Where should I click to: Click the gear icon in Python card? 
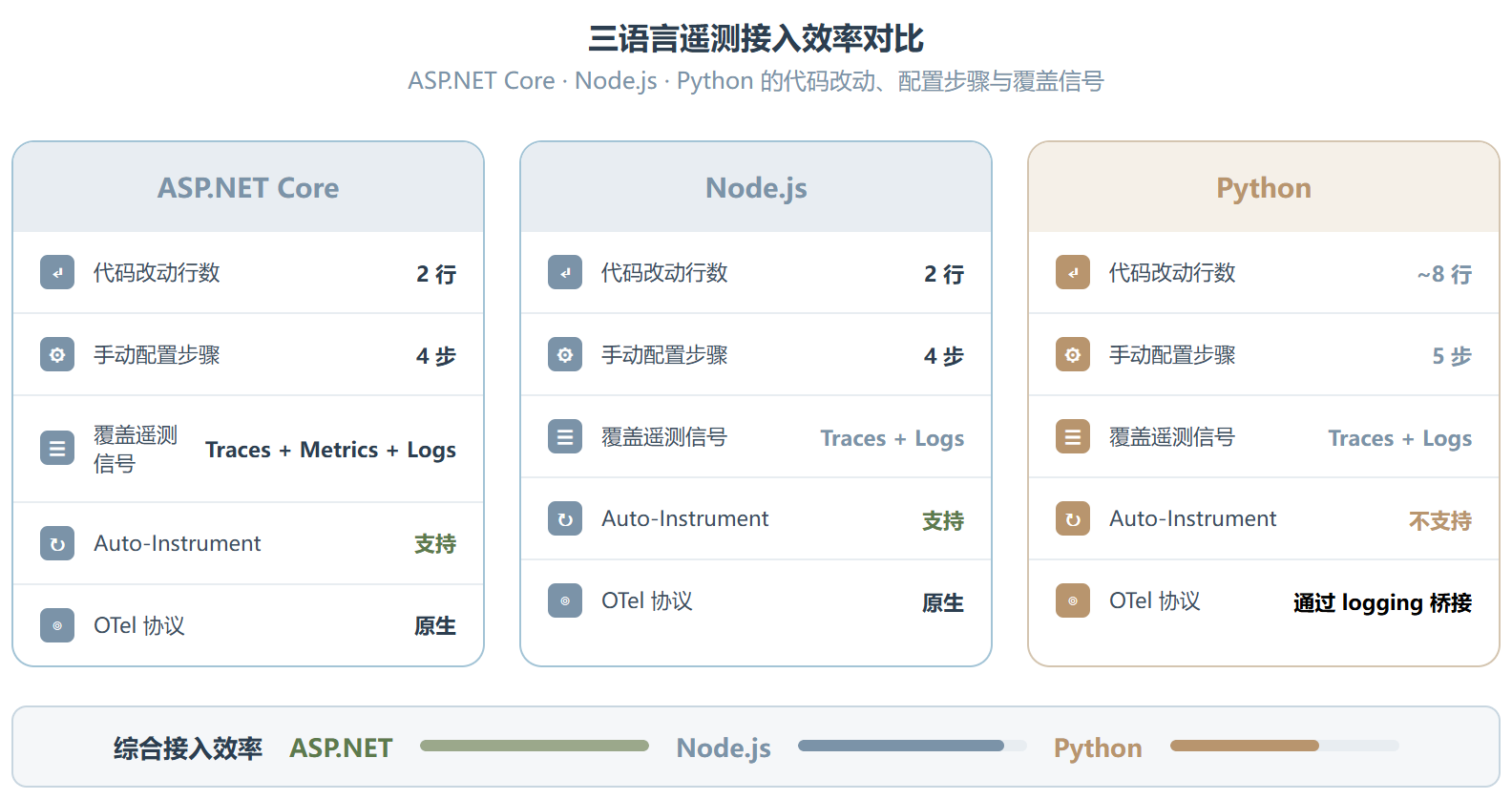1073,354
